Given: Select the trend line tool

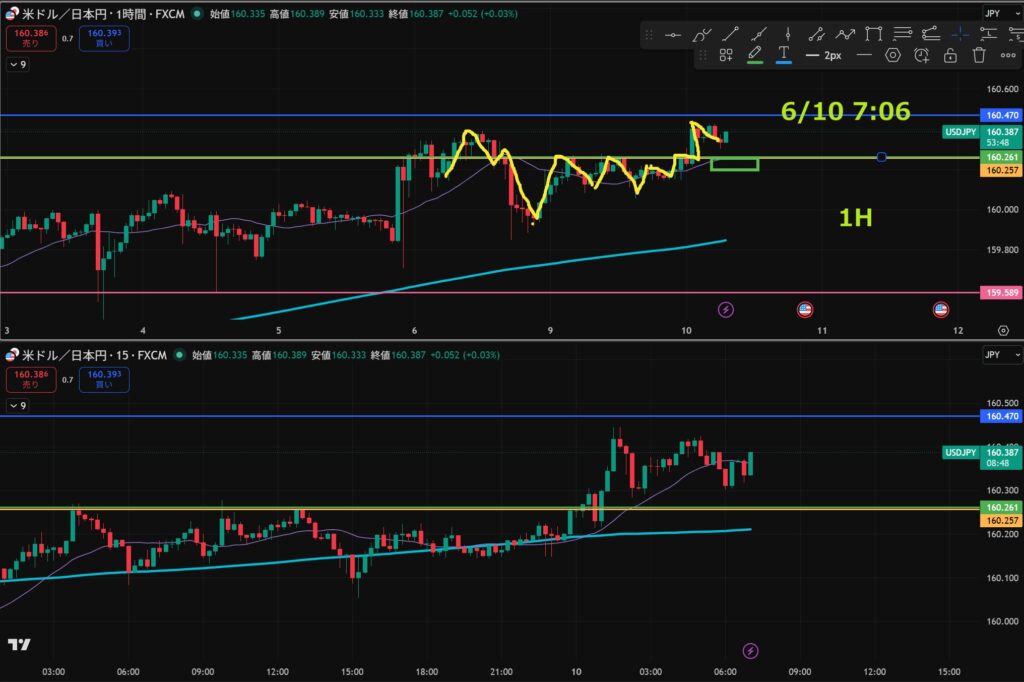Looking at the screenshot, I should click(x=730, y=34).
